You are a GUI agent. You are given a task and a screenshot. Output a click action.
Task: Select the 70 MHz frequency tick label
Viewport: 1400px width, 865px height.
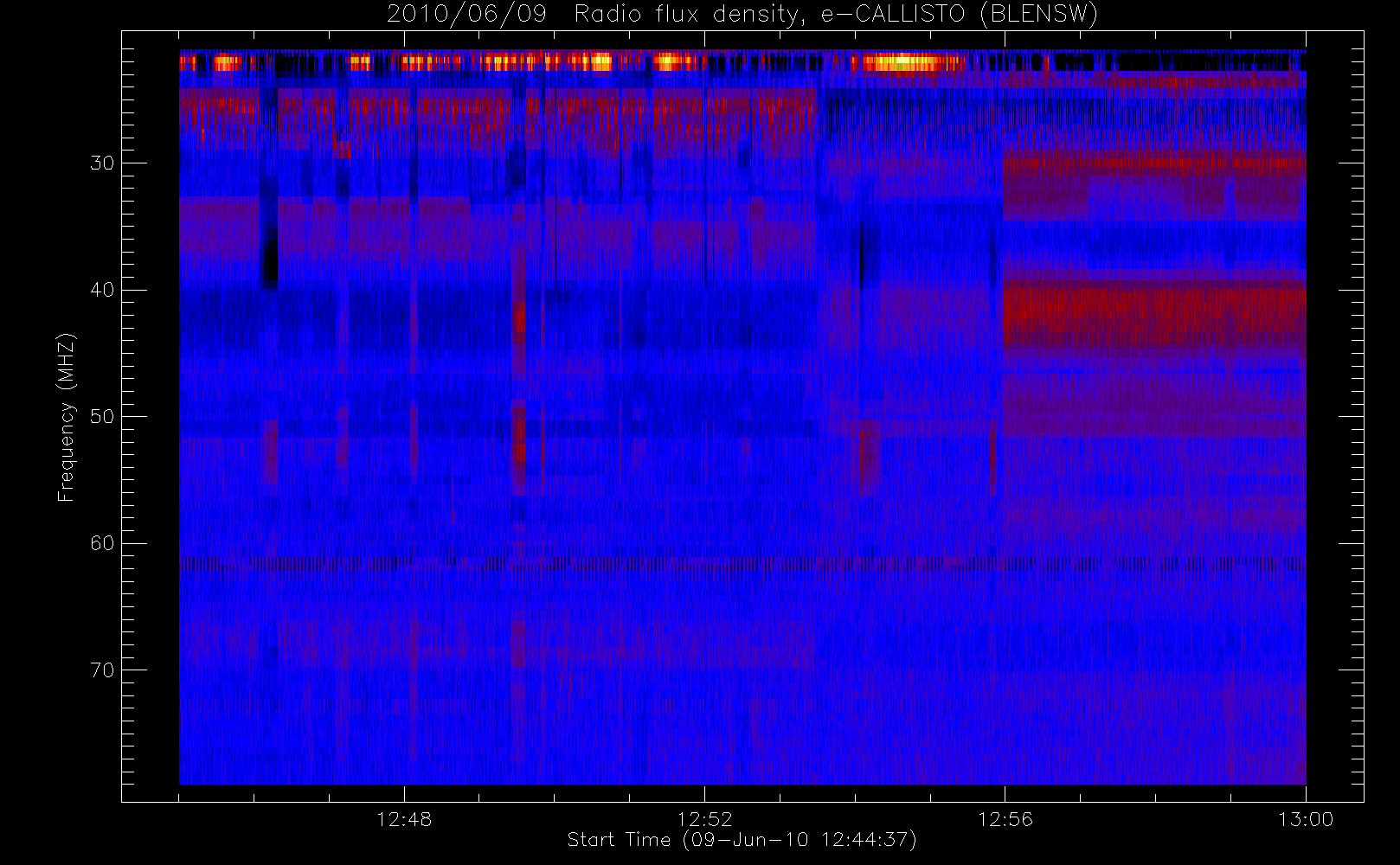click(102, 670)
